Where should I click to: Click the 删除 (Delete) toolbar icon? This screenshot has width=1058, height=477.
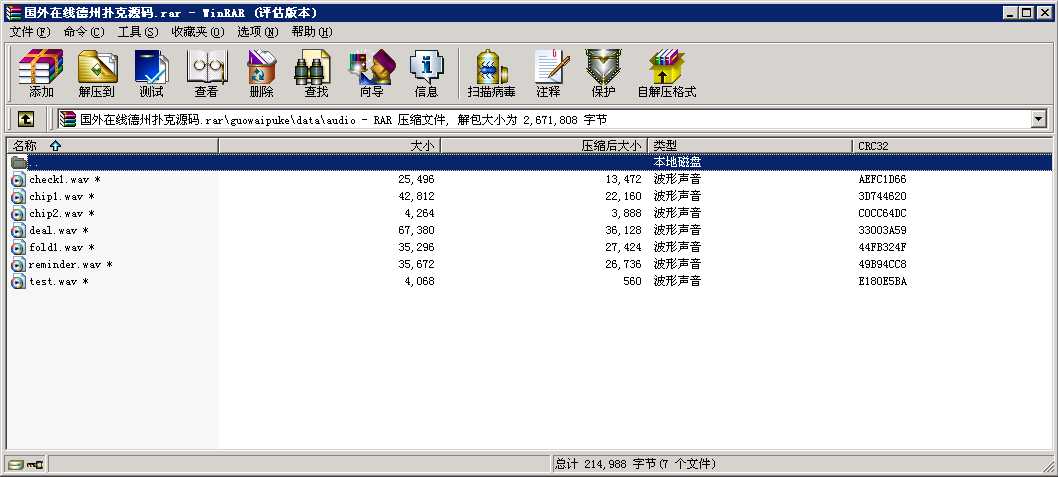pos(261,73)
